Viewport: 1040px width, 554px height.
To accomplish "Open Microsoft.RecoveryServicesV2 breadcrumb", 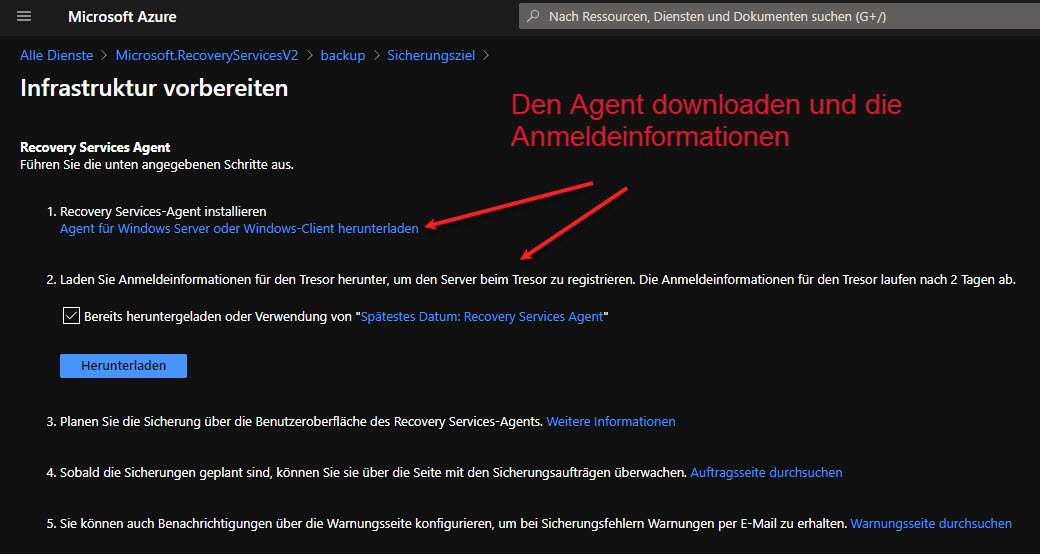I will [x=207, y=56].
